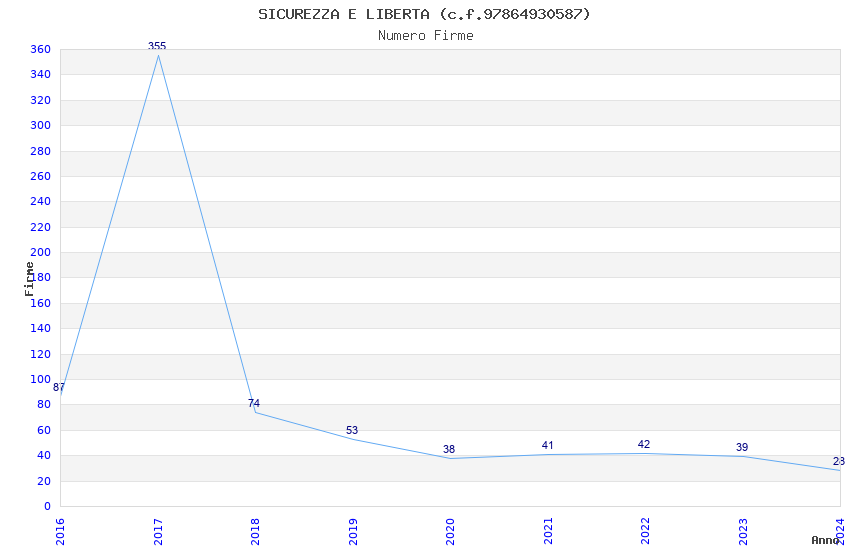Click the subtitle Numero Firme
Image resolution: width=850 pixels, height=550 pixels.
(x=426, y=35)
